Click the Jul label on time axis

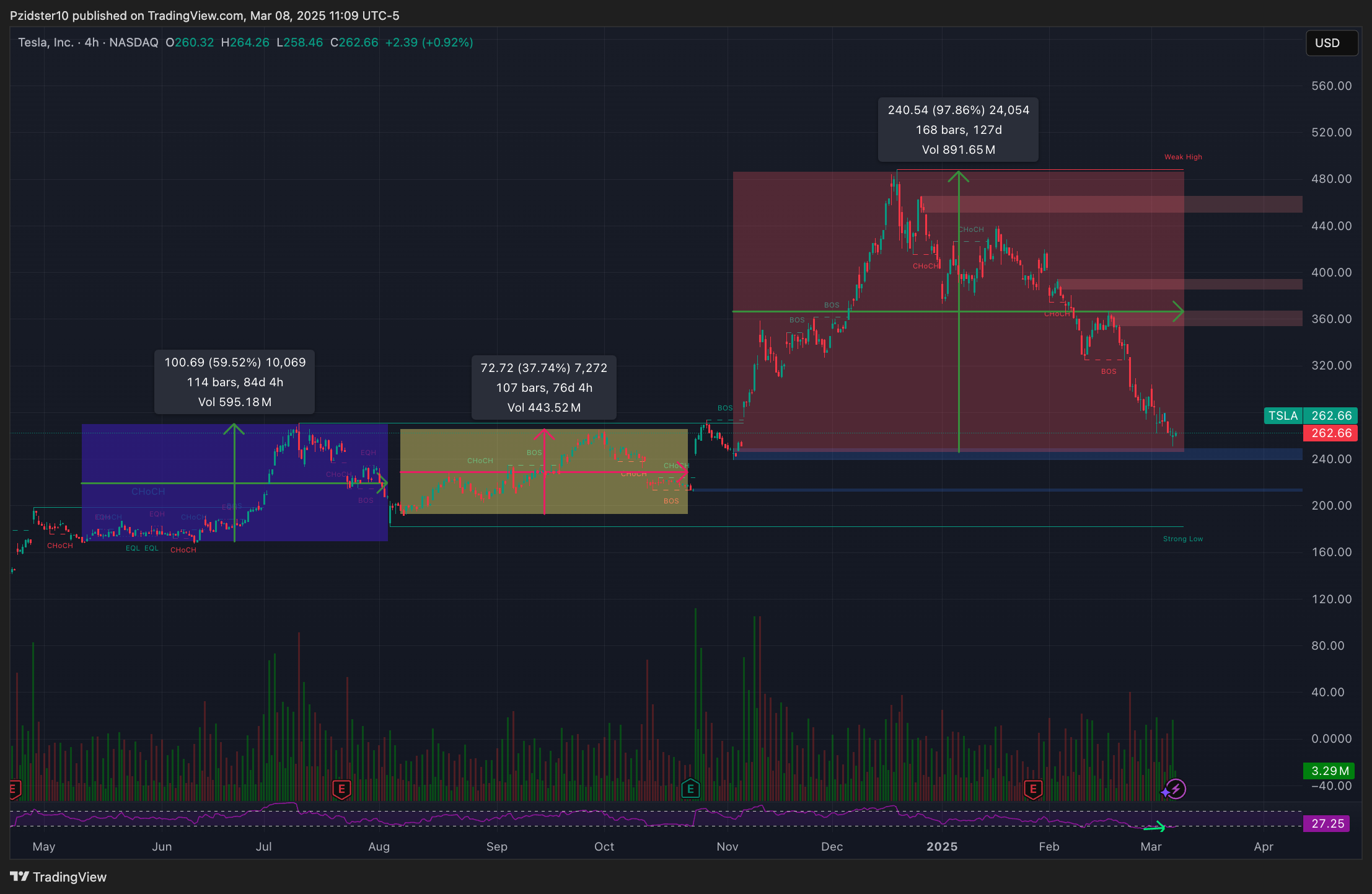pyautogui.click(x=264, y=846)
